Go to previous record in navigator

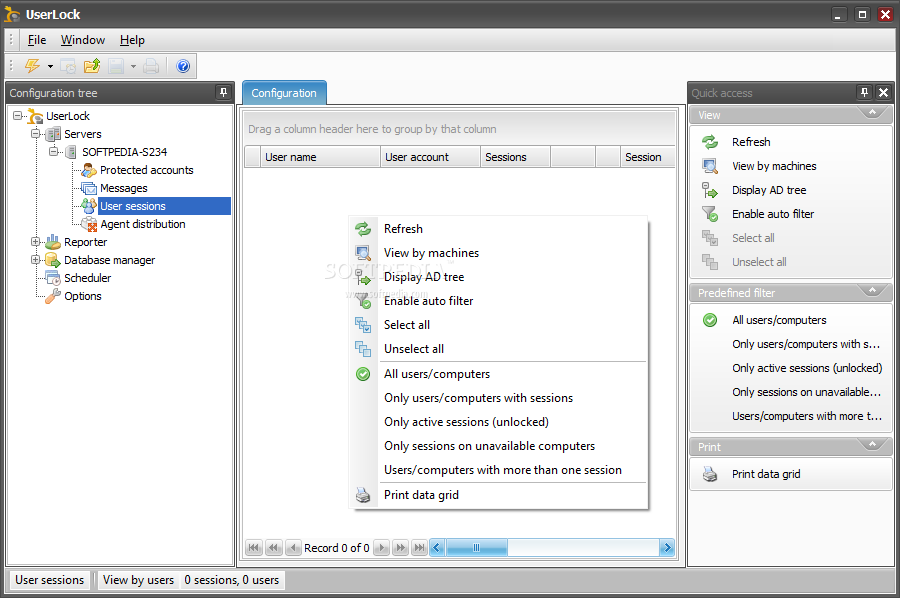tap(293, 547)
